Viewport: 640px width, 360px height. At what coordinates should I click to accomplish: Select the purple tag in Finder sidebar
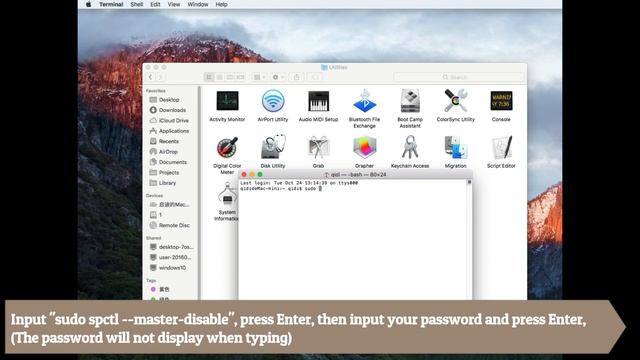point(160,289)
